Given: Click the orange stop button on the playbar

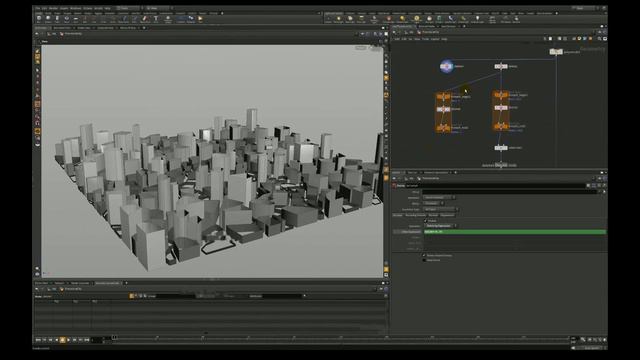Looking at the screenshot, I should pos(62,340).
